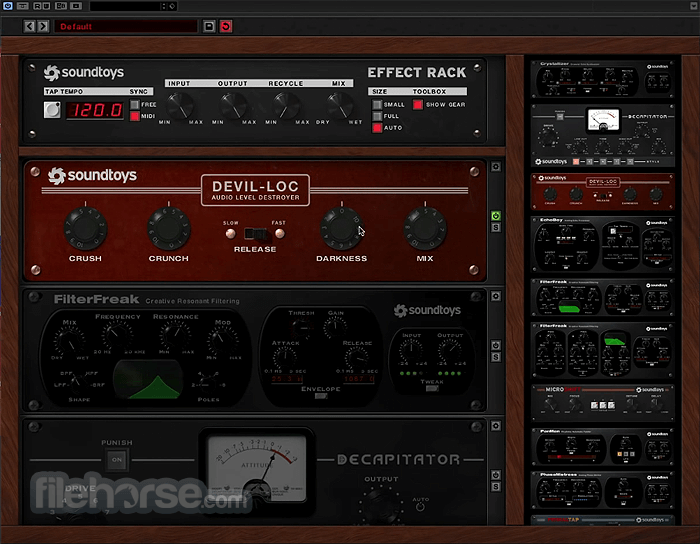The image size is (700, 544).
Task: Click the Devil-Loc MIX knob
Action: click(425, 228)
